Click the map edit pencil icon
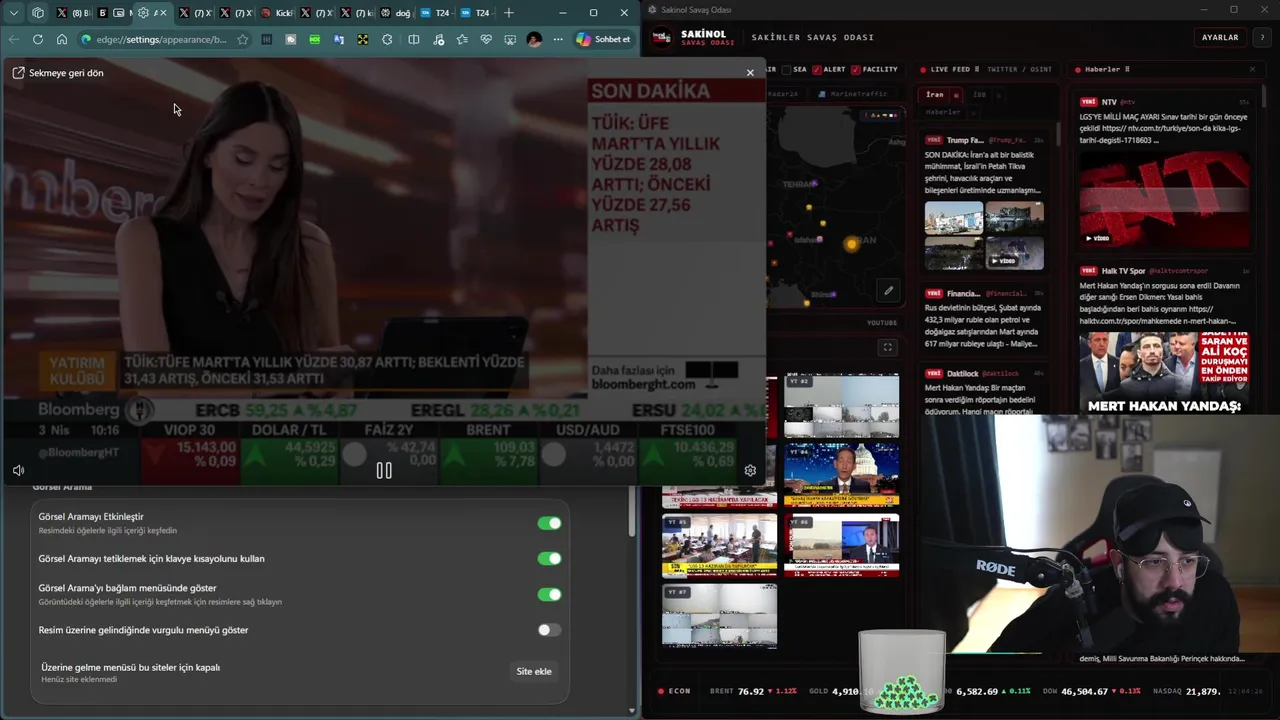This screenshot has height=720, width=1280. [888, 291]
